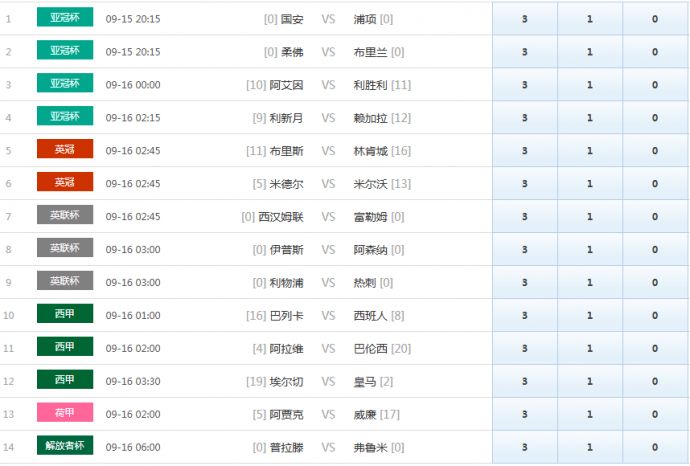
Task: Pick 1 for 伊普斯 vs 阿森纳
Action: point(590,250)
